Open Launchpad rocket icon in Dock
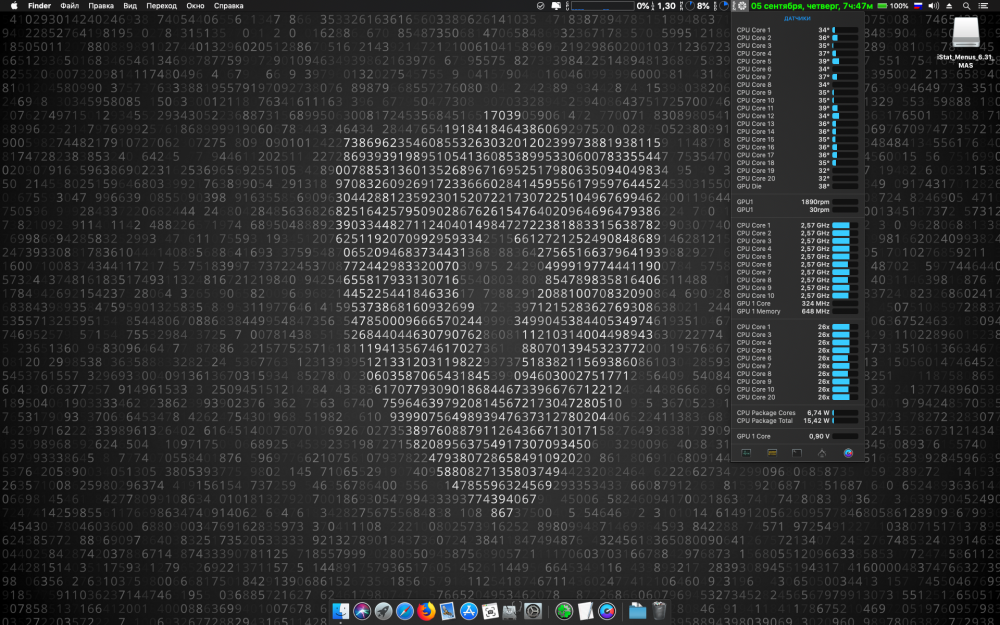This screenshot has height=625, width=1000. [383, 611]
